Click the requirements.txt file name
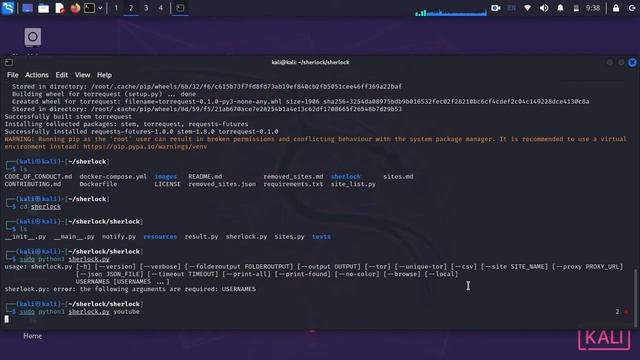Viewport: 640px width, 360px height. click(x=293, y=184)
